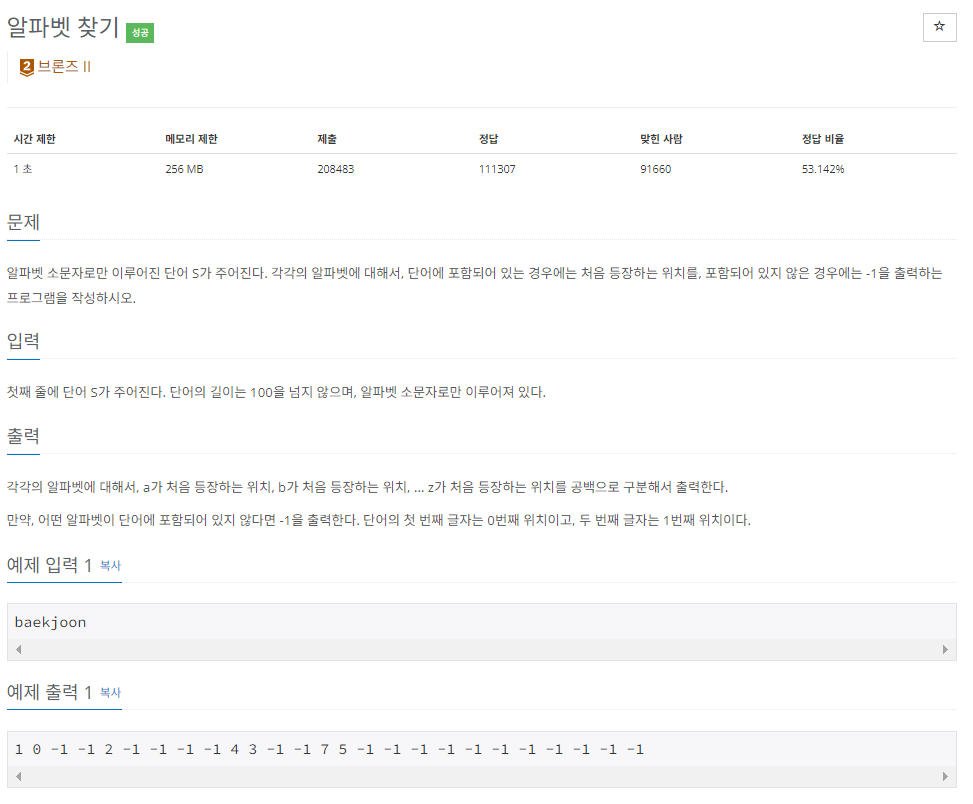Click the 1 초 time limit value

point(23,169)
